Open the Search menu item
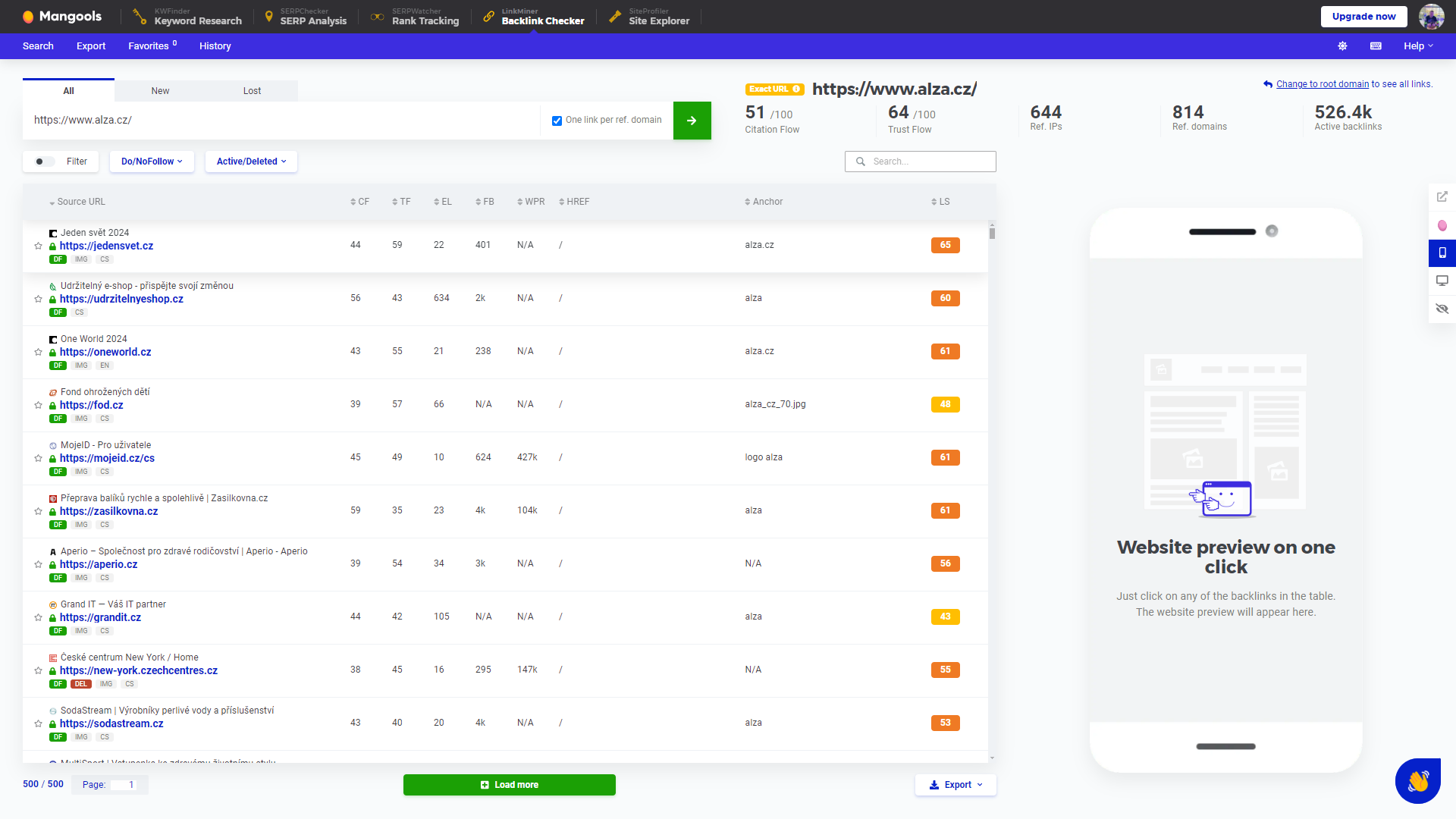 38,46
